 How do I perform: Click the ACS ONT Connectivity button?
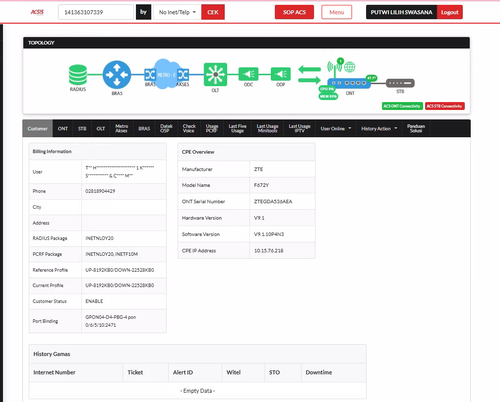click(x=402, y=106)
